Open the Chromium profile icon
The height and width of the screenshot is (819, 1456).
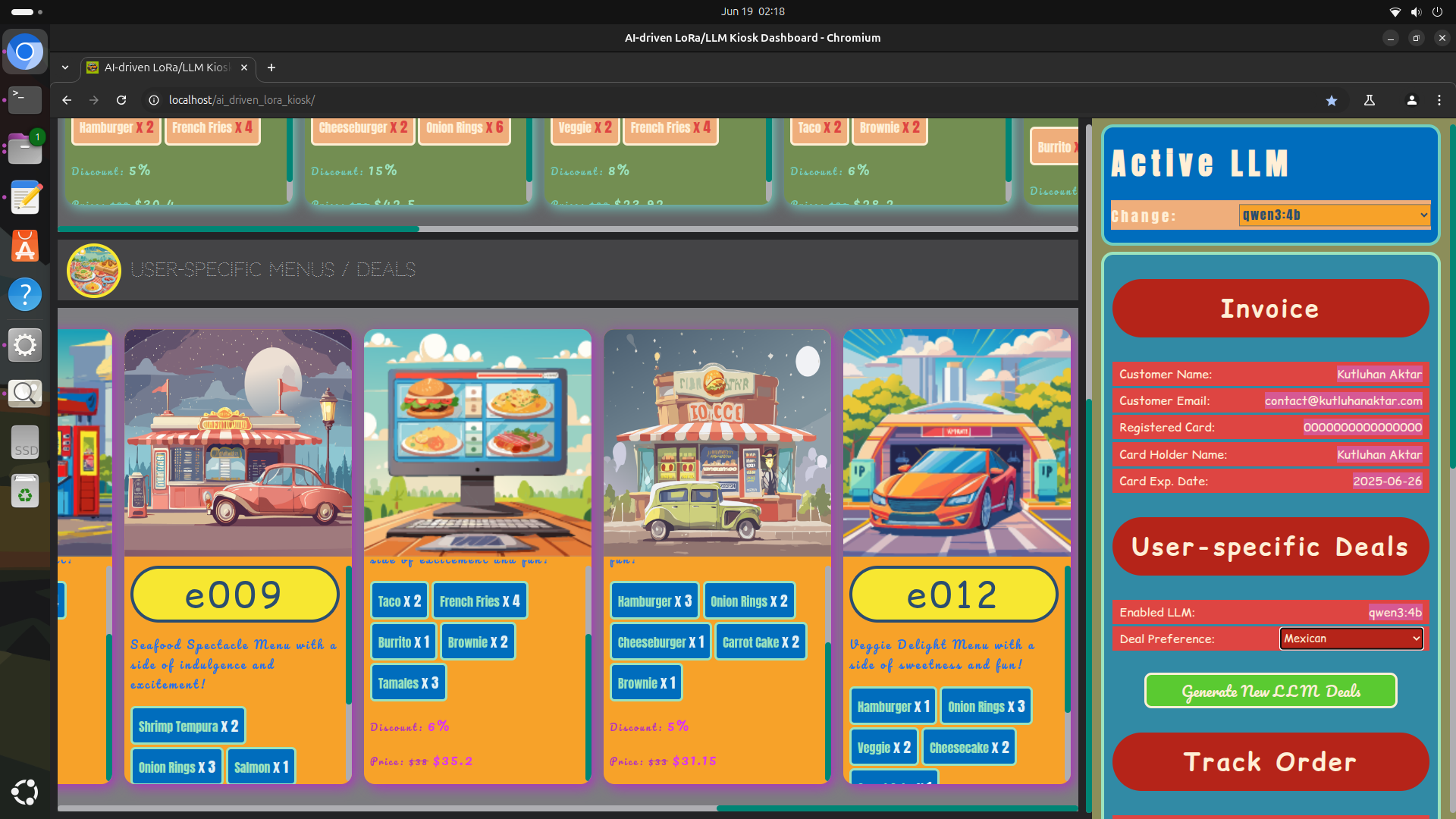[1411, 100]
